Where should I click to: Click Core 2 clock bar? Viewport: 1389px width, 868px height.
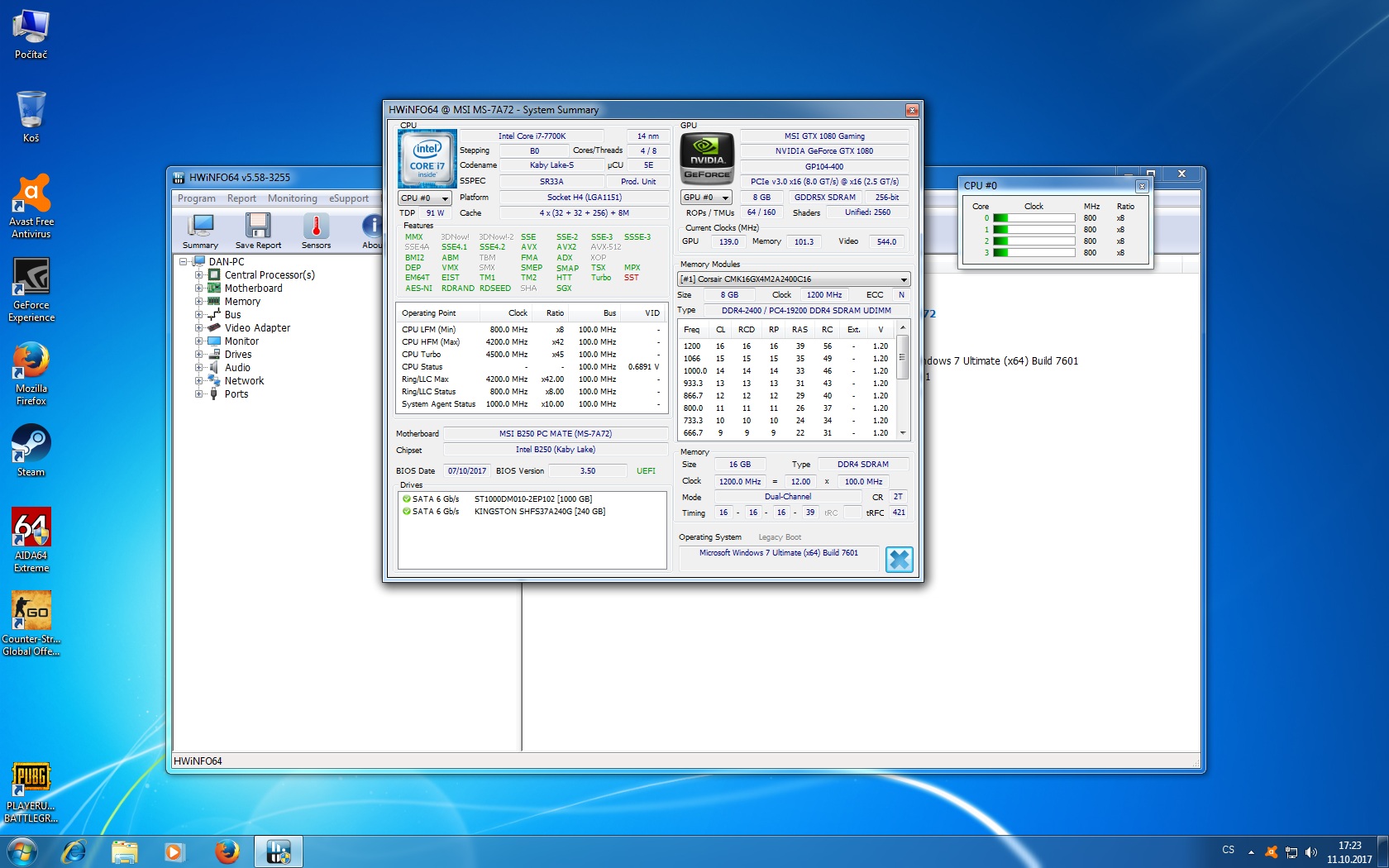1033,241
